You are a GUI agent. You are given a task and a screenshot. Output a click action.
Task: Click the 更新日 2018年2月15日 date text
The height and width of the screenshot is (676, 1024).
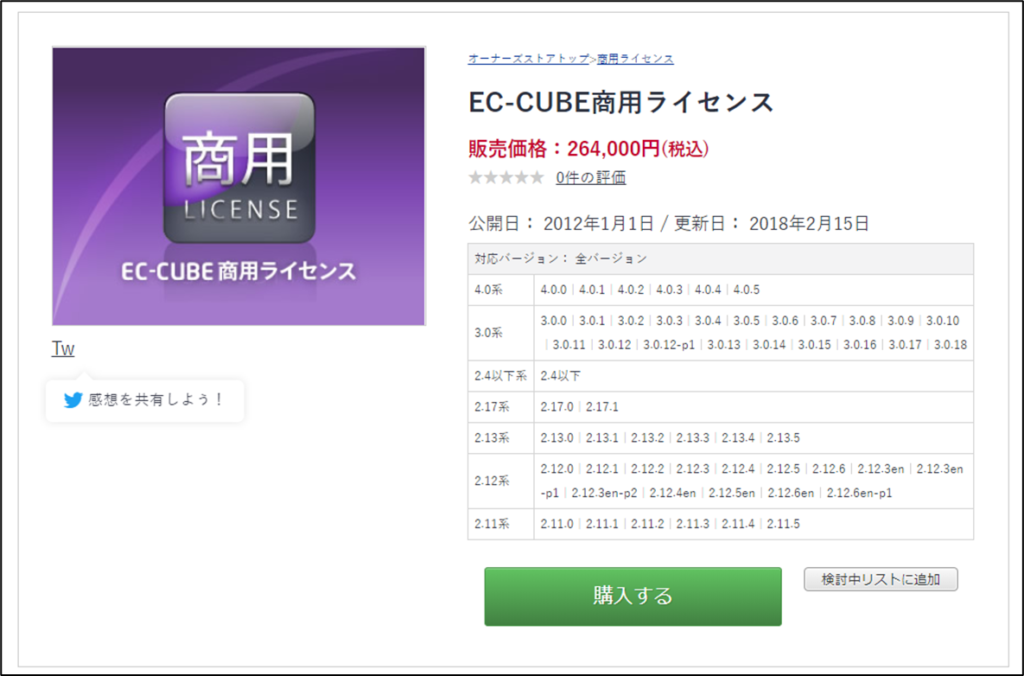click(771, 223)
